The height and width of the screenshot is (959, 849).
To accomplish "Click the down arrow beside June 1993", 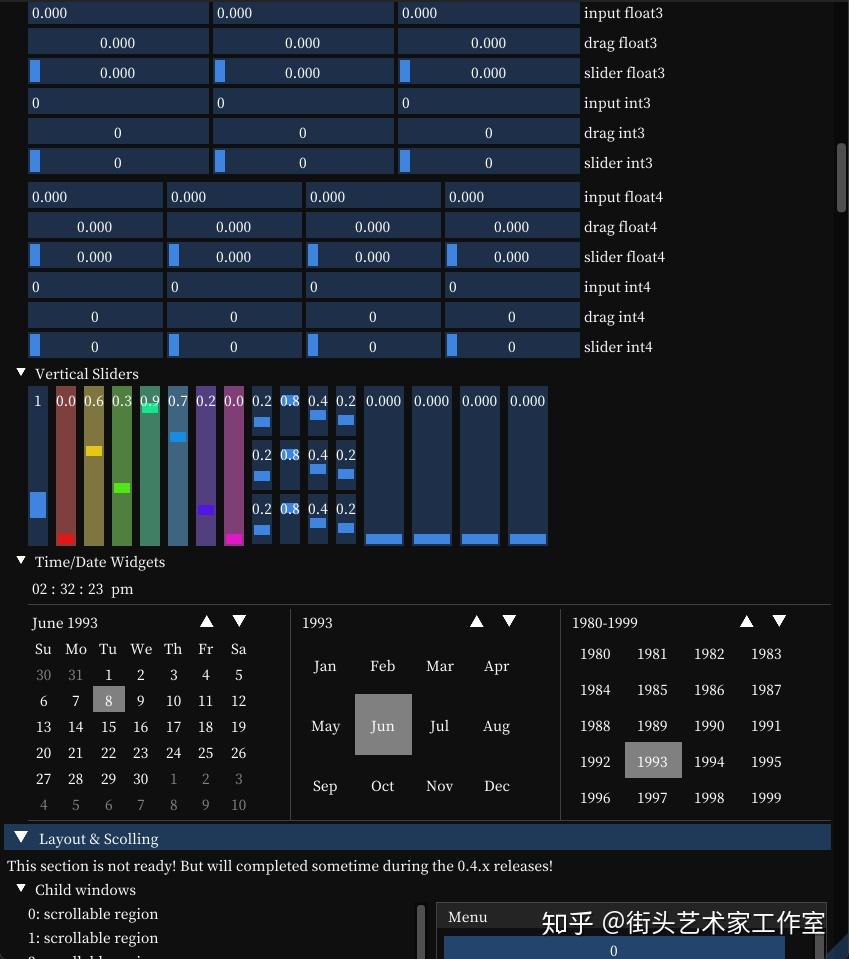I will click(238, 621).
